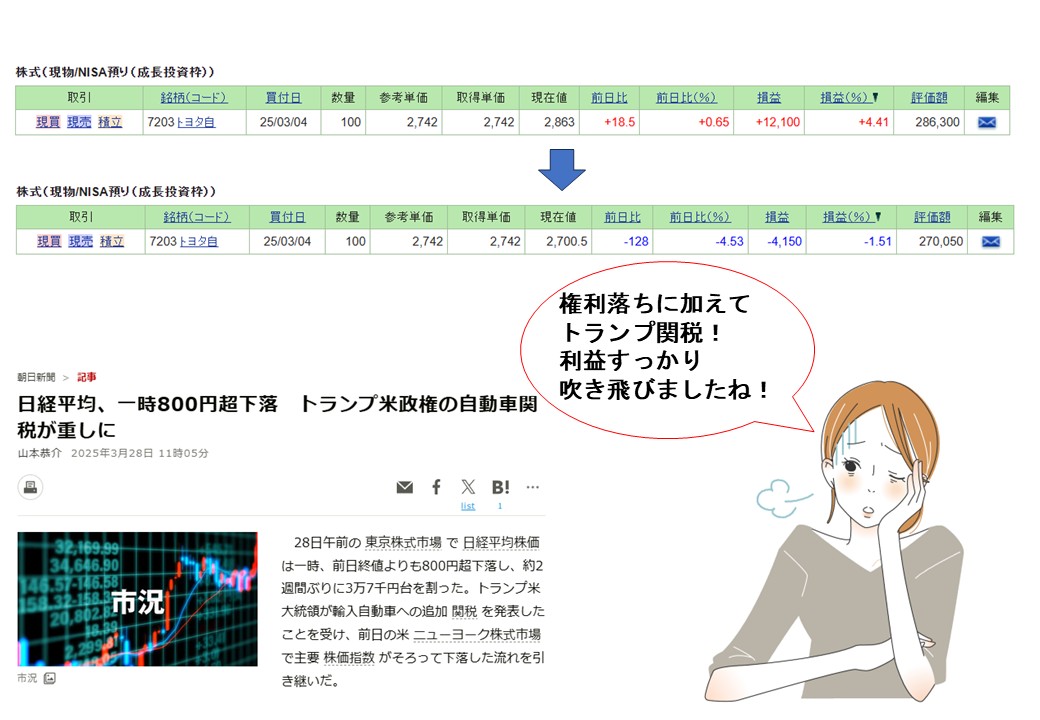This screenshot has width=1040, height=720.
Task: Click the 評価額 value 286,300
Action: point(937,122)
